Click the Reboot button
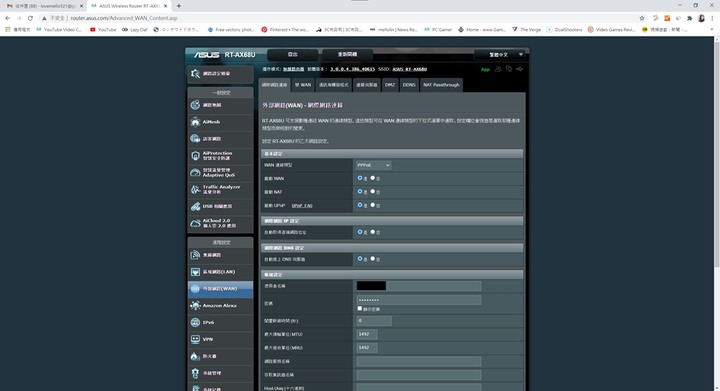Viewport: 720px width, 391px height. click(347, 55)
